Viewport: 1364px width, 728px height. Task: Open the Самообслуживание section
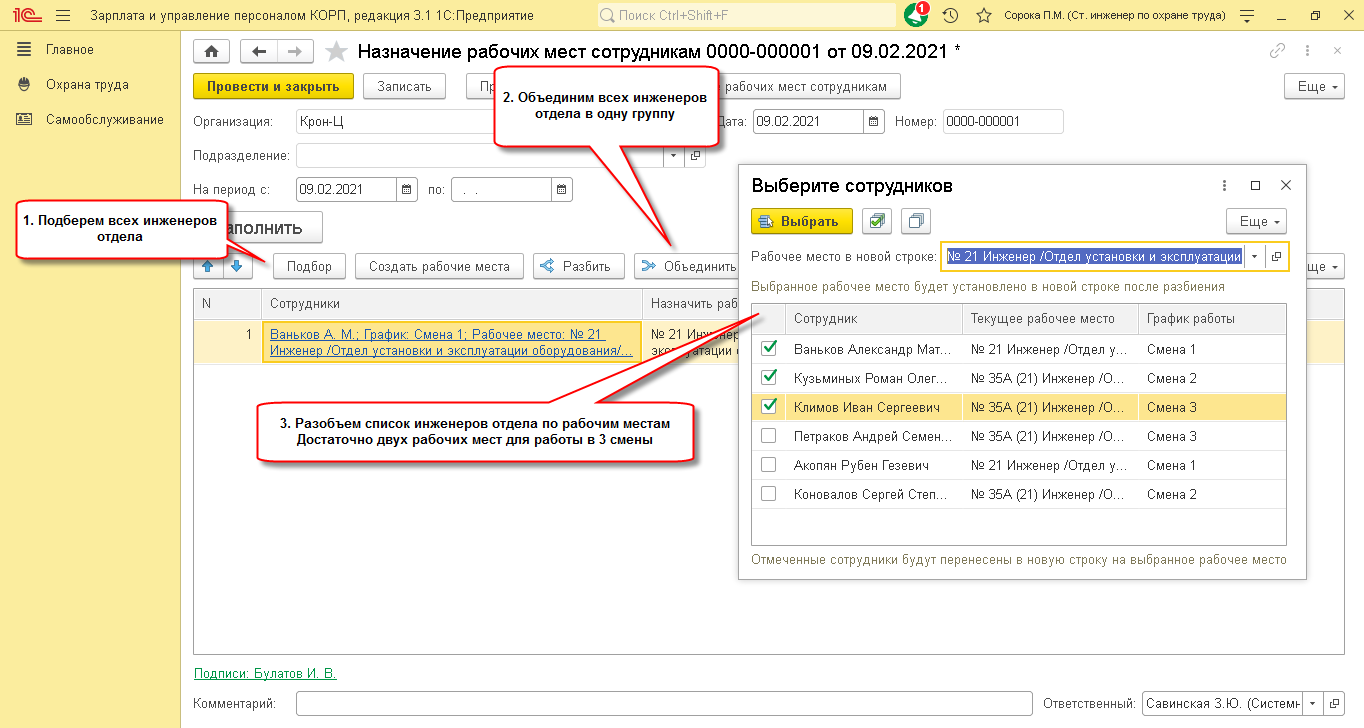pos(105,120)
